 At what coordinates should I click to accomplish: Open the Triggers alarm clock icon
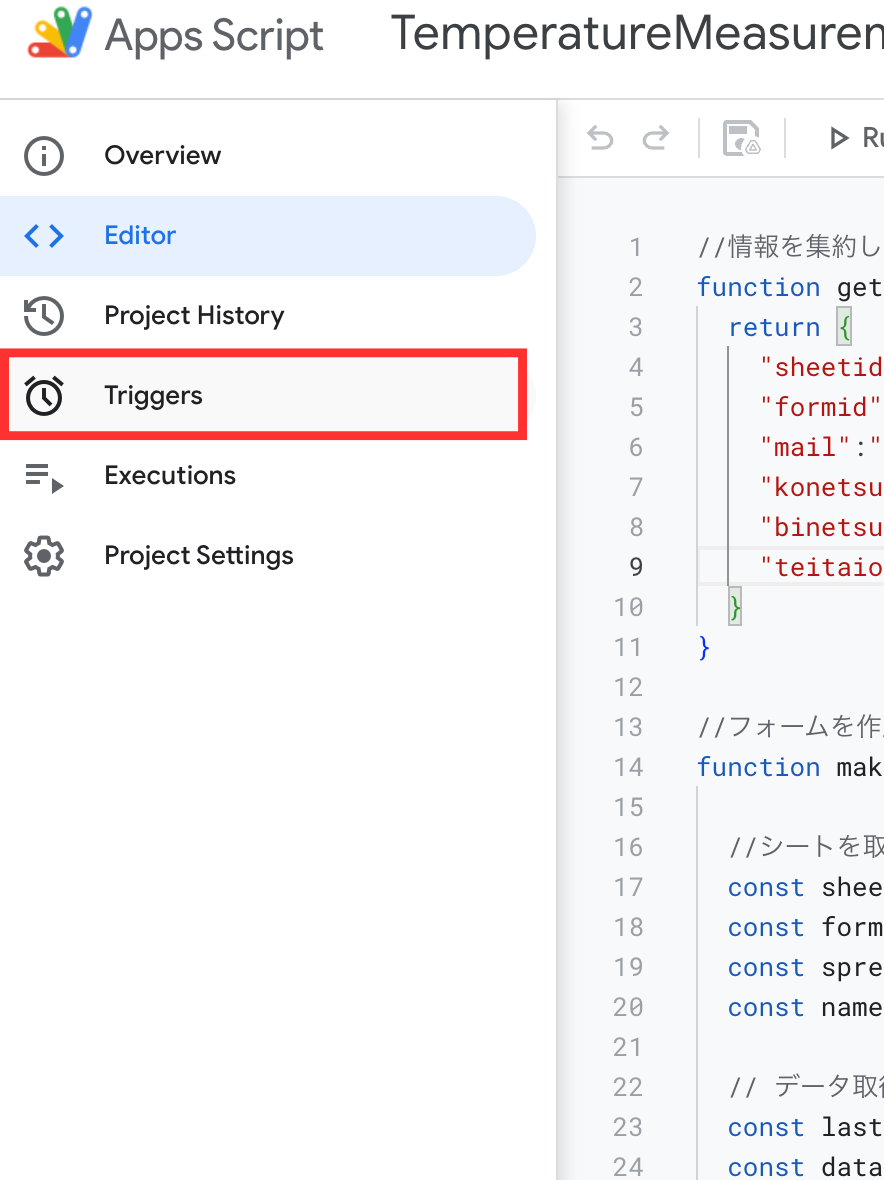pyautogui.click(x=44, y=396)
